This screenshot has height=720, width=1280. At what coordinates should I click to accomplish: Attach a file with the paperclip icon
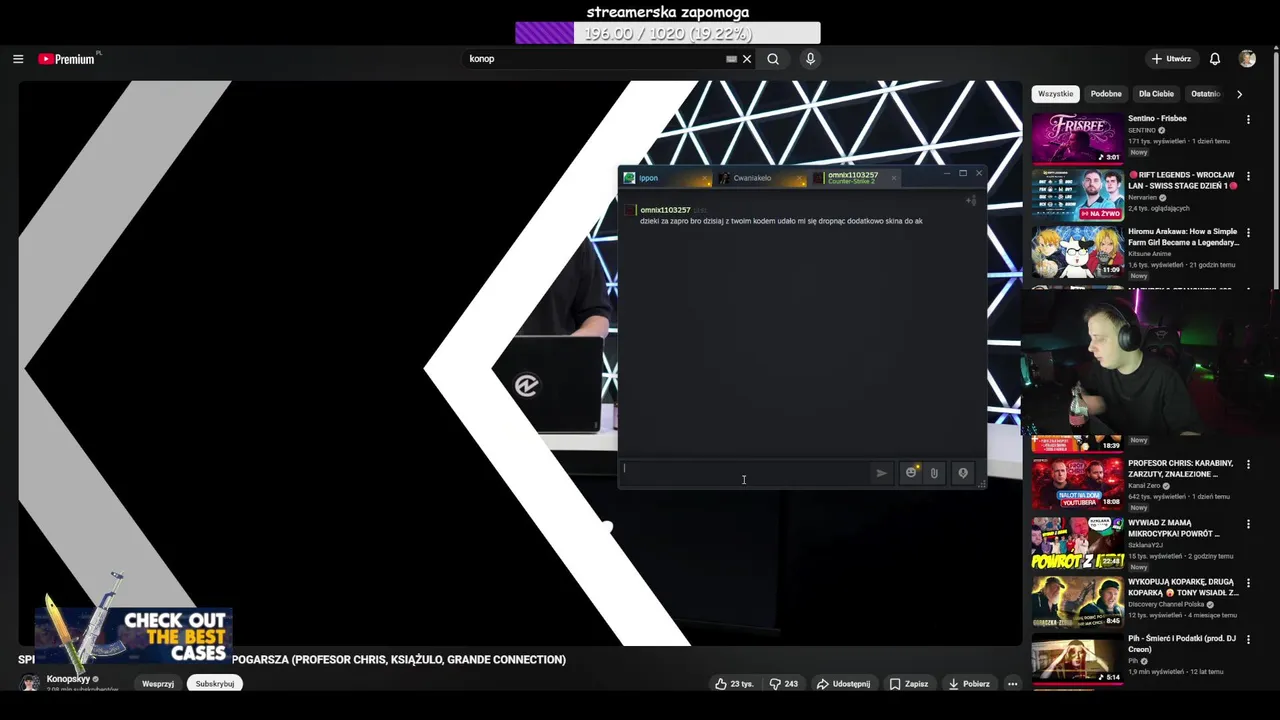(934, 473)
